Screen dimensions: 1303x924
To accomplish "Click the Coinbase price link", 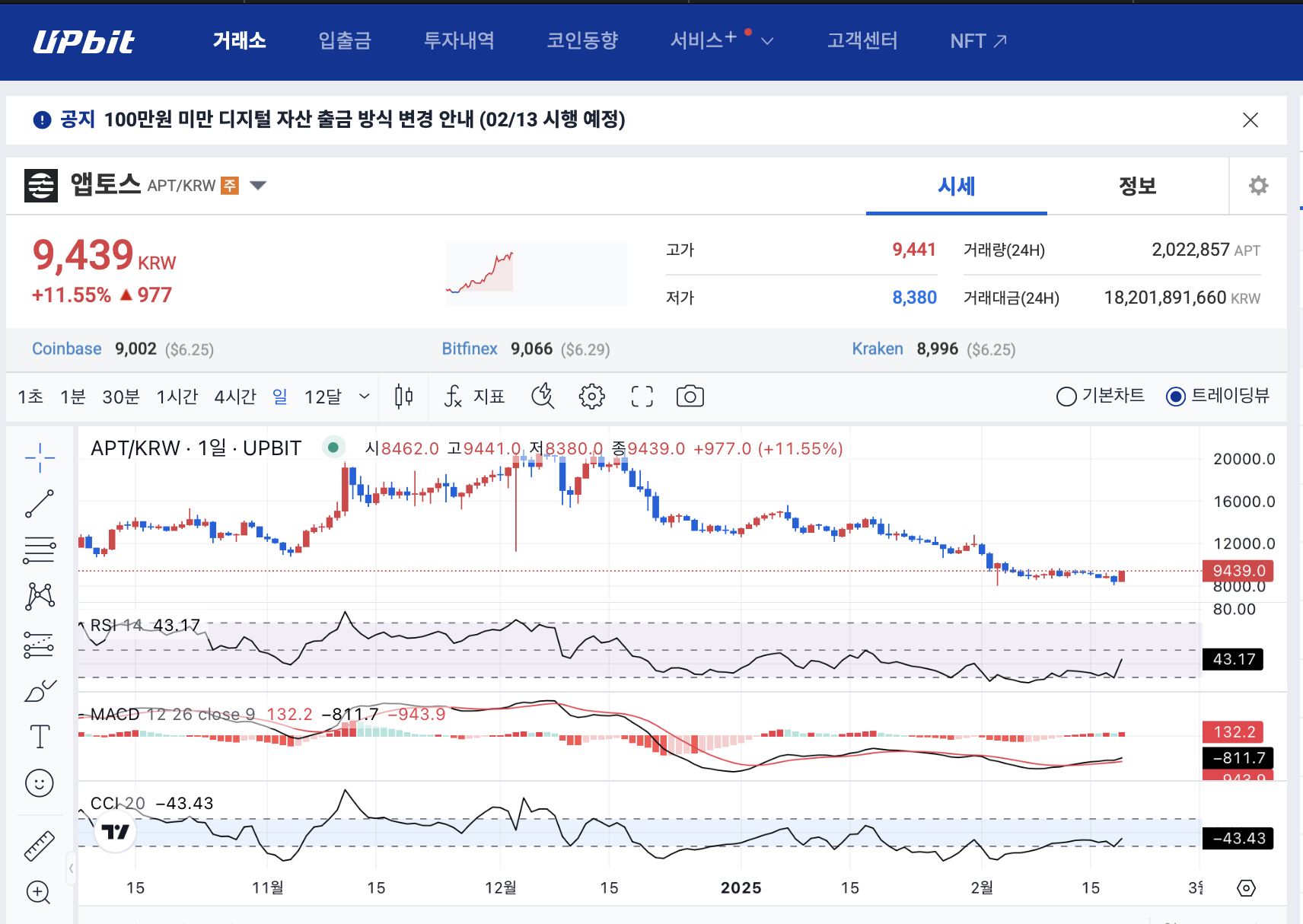I will 67,349.
